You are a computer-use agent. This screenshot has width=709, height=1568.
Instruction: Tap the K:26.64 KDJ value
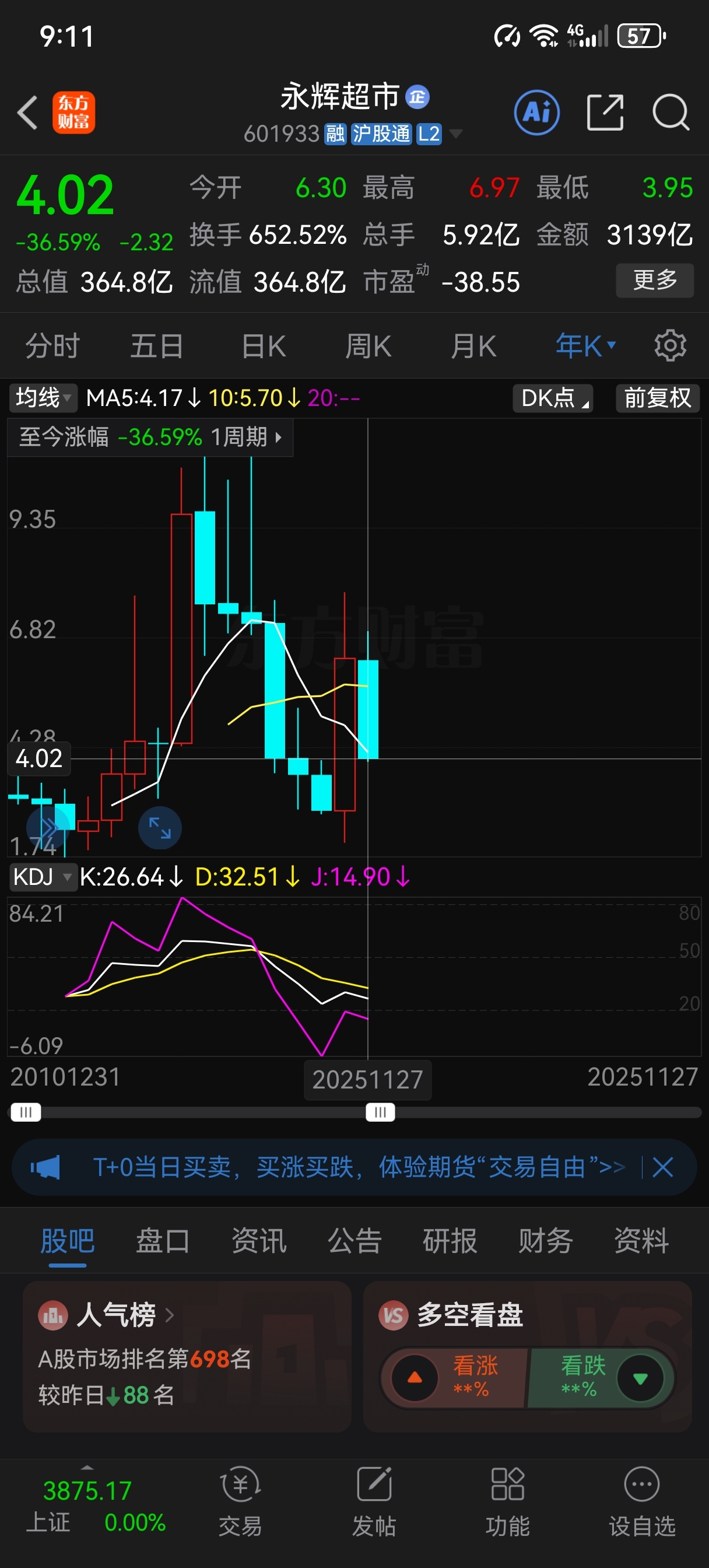pos(131,877)
